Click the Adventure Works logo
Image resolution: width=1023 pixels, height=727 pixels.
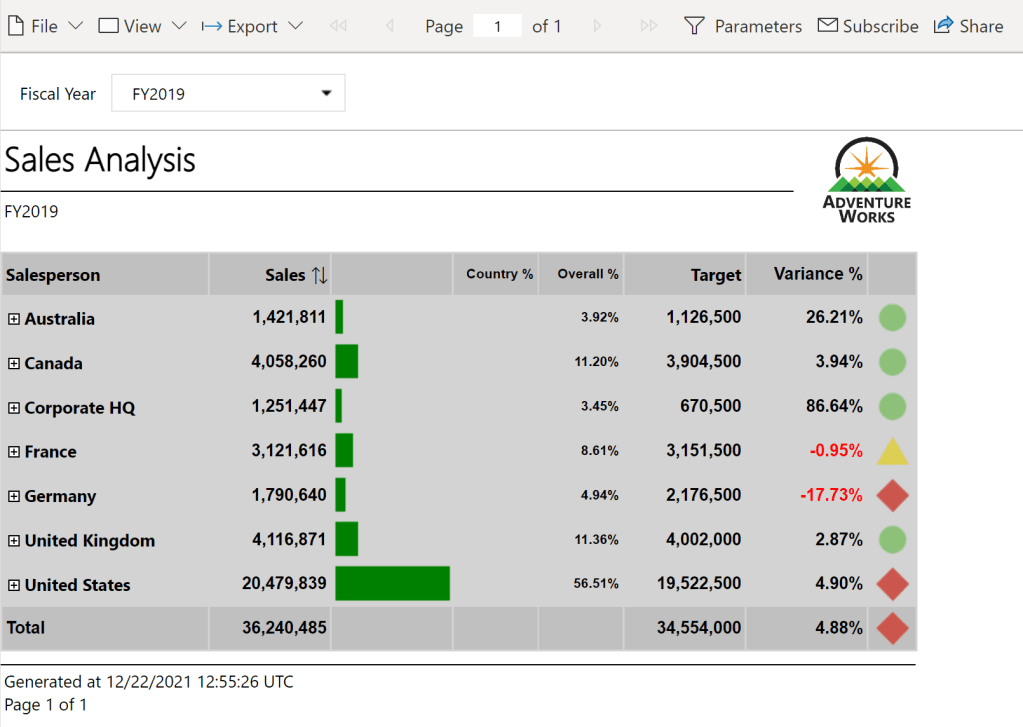[867, 181]
